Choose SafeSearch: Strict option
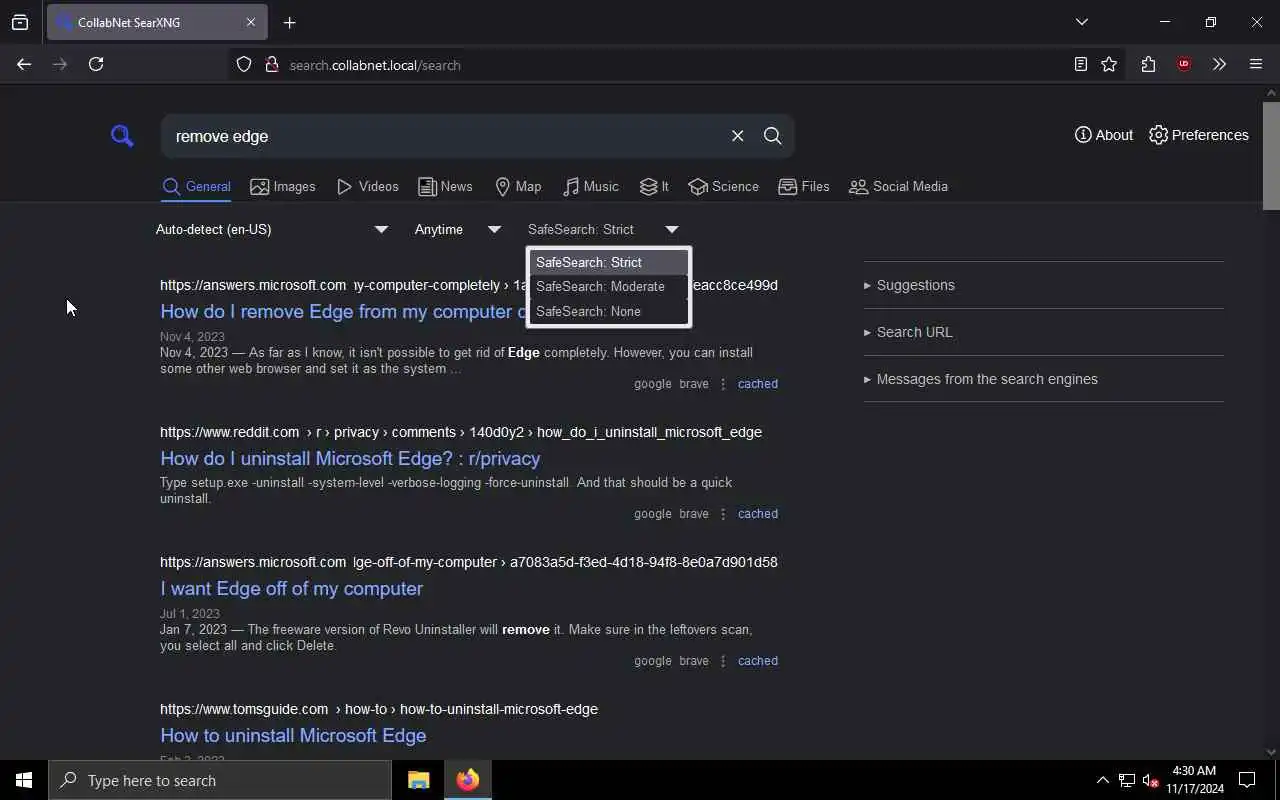Image resolution: width=1280 pixels, height=800 pixels. tap(608, 262)
